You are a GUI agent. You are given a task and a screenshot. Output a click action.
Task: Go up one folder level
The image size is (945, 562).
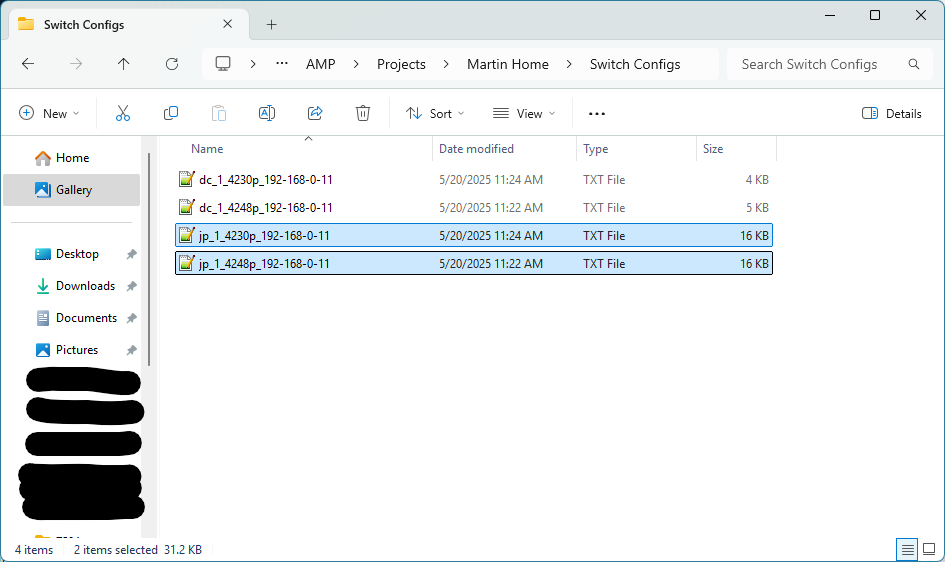pos(124,64)
